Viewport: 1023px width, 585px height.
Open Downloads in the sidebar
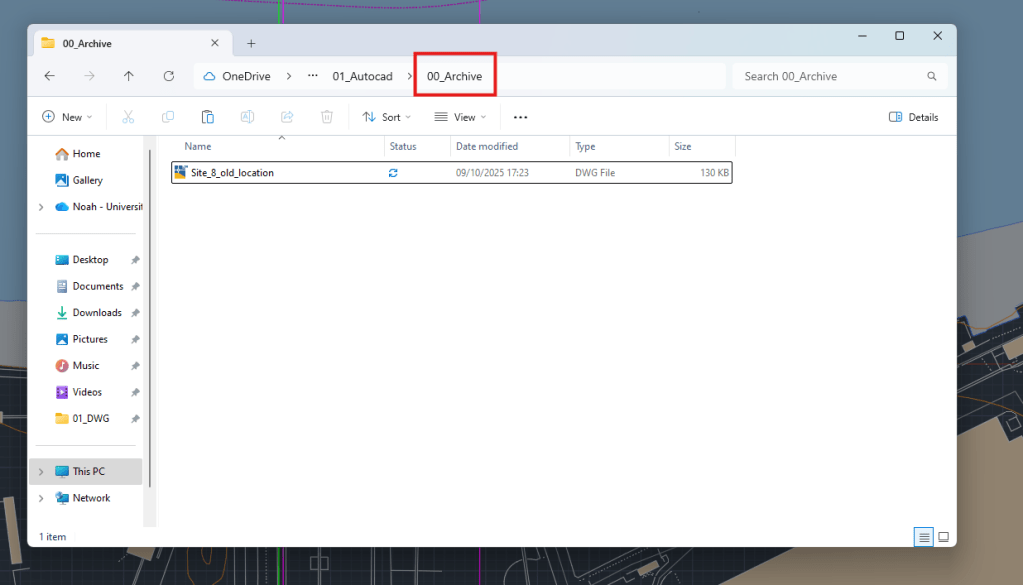[x=97, y=313]
